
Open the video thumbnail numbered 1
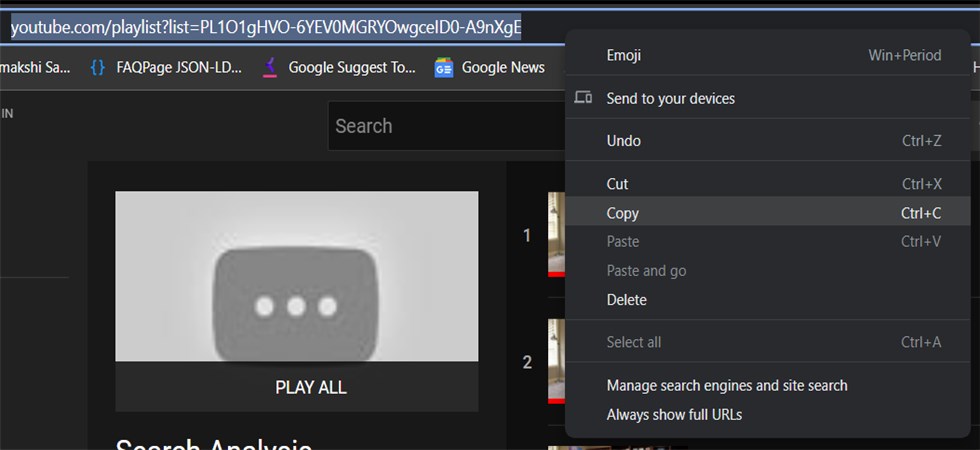[556, 234]
